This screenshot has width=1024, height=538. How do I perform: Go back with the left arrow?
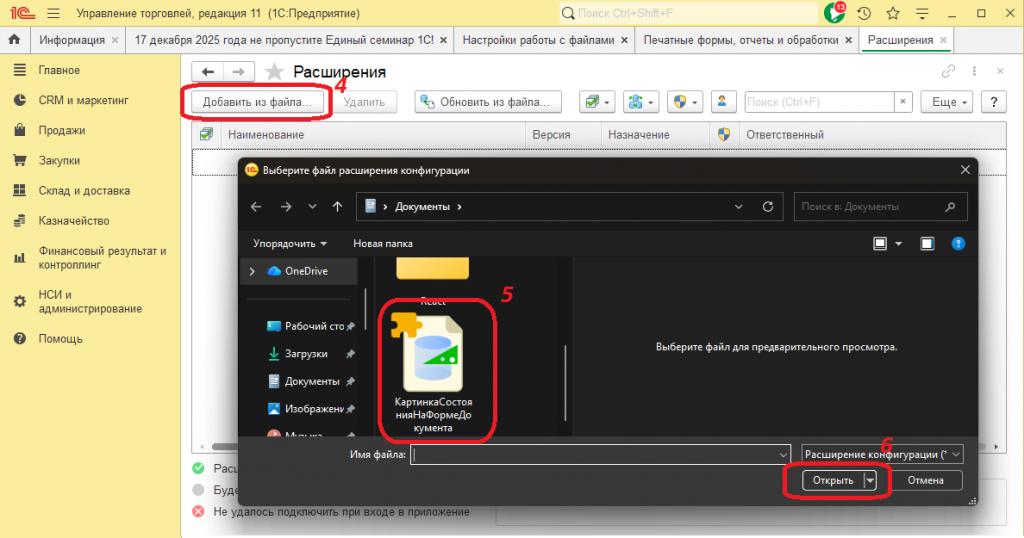208,72
